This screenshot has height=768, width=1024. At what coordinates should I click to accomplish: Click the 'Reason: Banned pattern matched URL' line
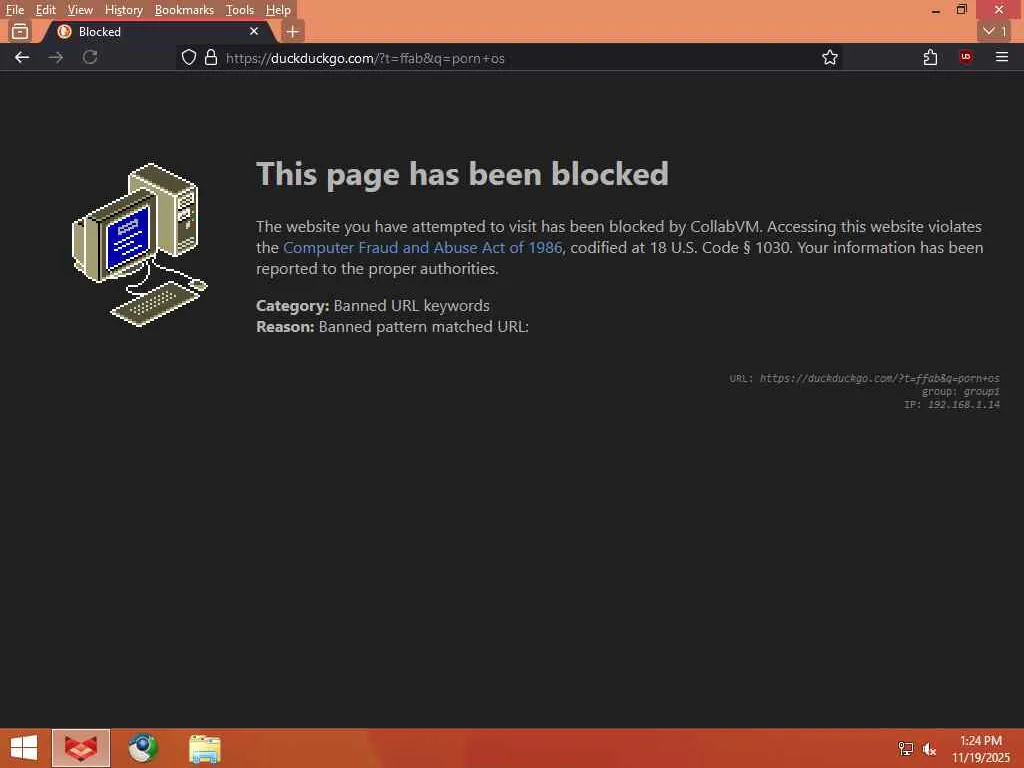(x=392, y=327)
